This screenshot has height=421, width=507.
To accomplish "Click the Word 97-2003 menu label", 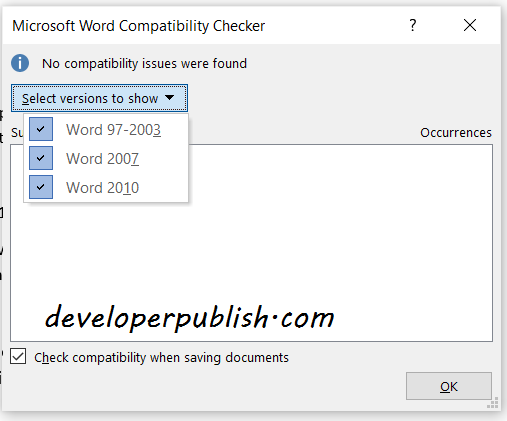I will [x=113, y=130].
